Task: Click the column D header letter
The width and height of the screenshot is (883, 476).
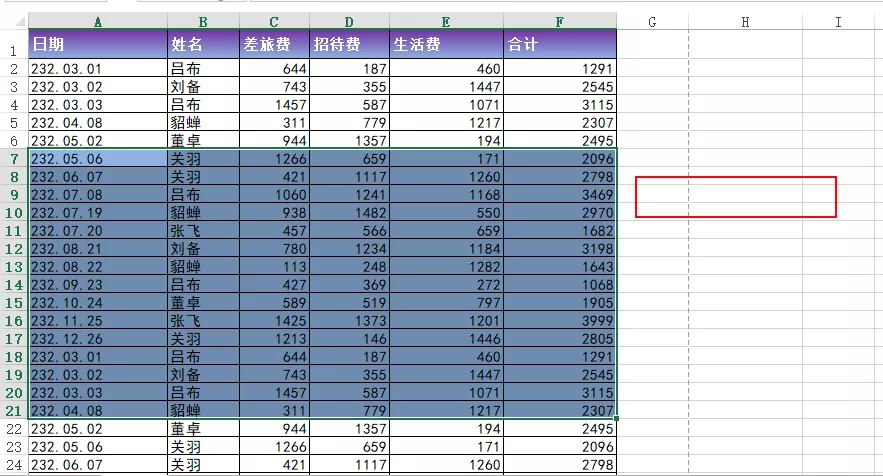Action: 349,22
